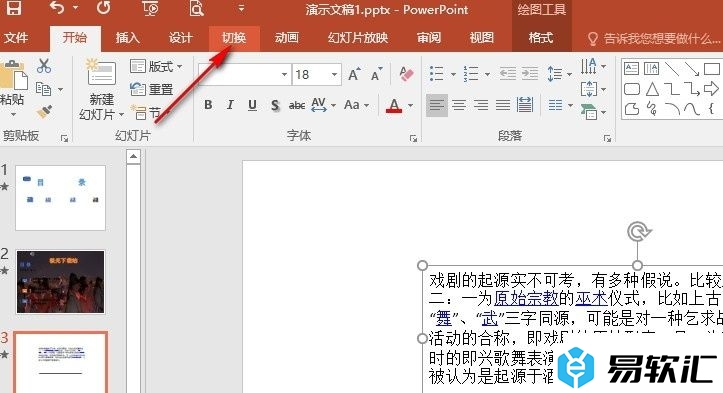Click the 原始宗教 hyperlink in the text box
This screenshot has width=723, height=393.
tap(526, 299)
